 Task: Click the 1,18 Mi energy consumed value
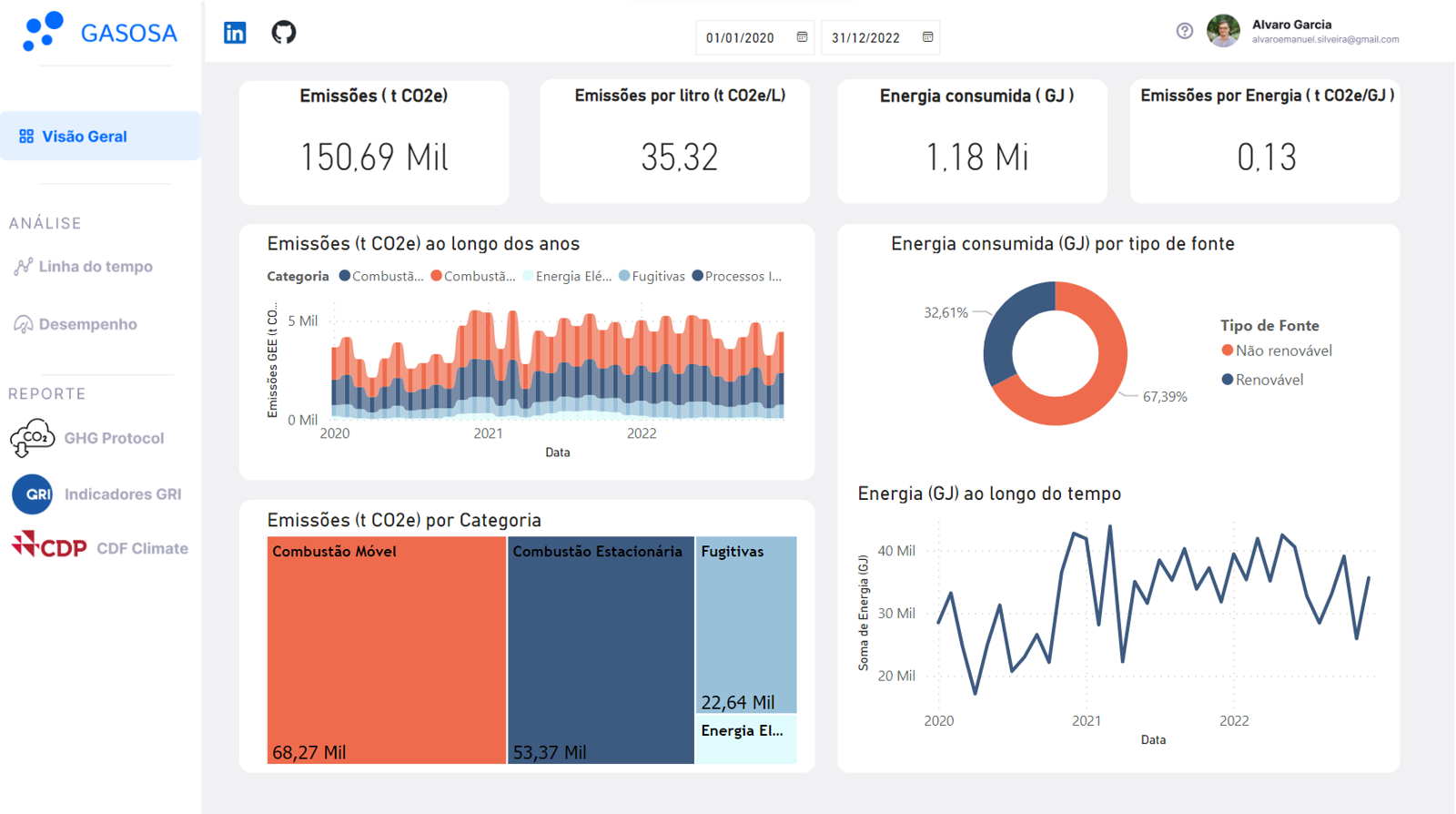(x=976, y=158)
